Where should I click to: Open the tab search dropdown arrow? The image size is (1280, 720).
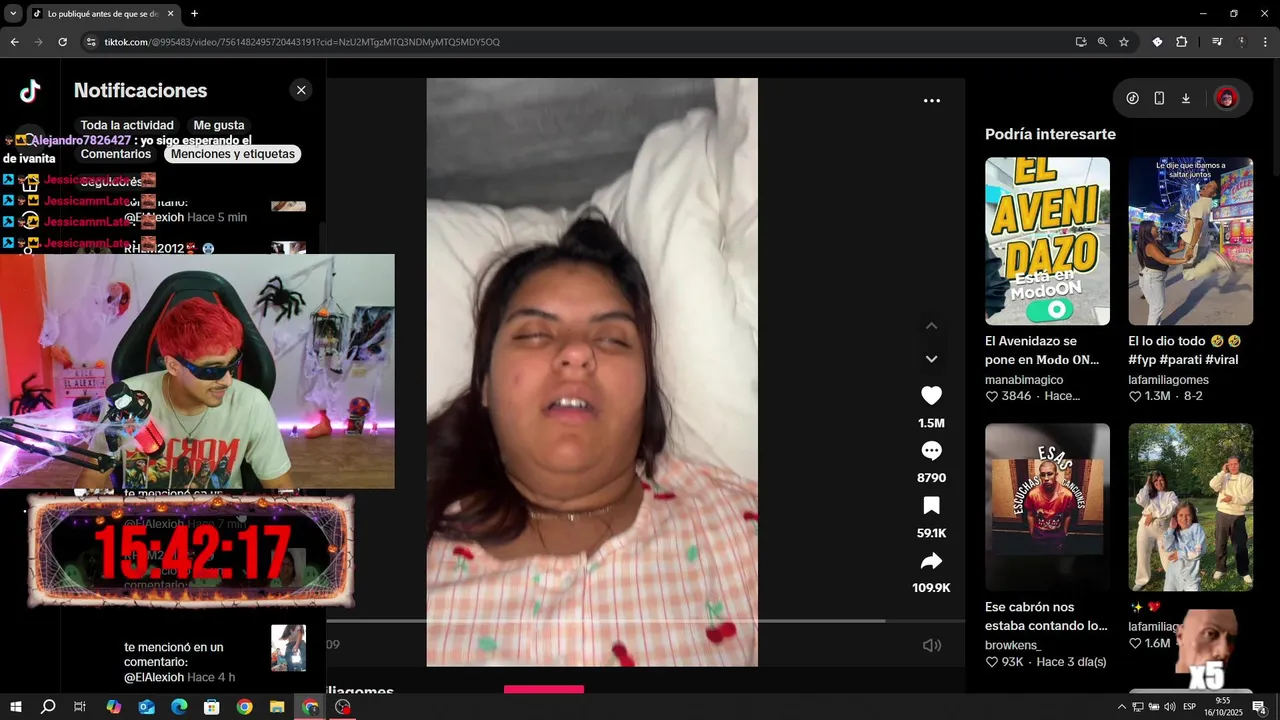point(13,14)
